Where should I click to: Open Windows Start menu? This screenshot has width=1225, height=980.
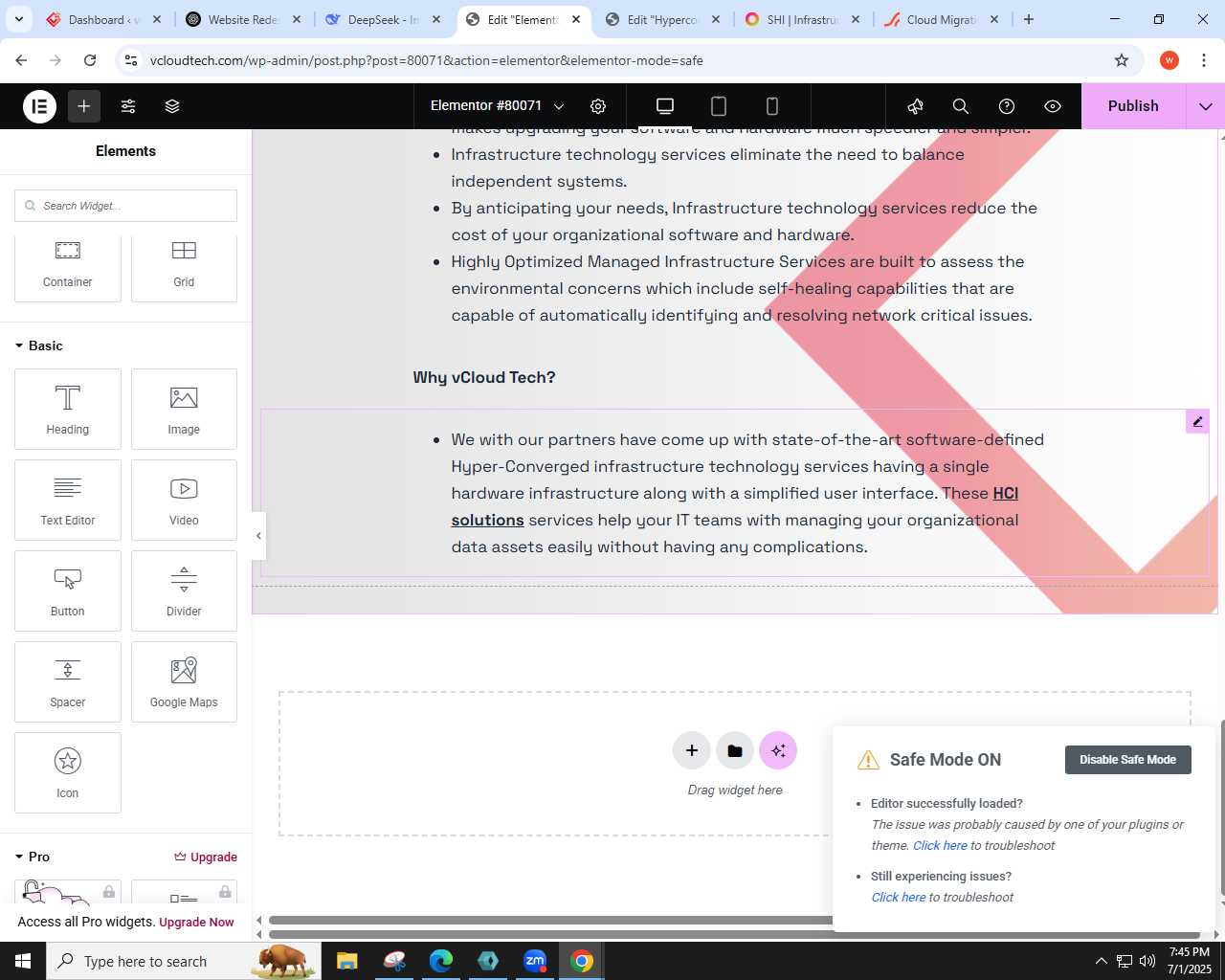(23, 961)
